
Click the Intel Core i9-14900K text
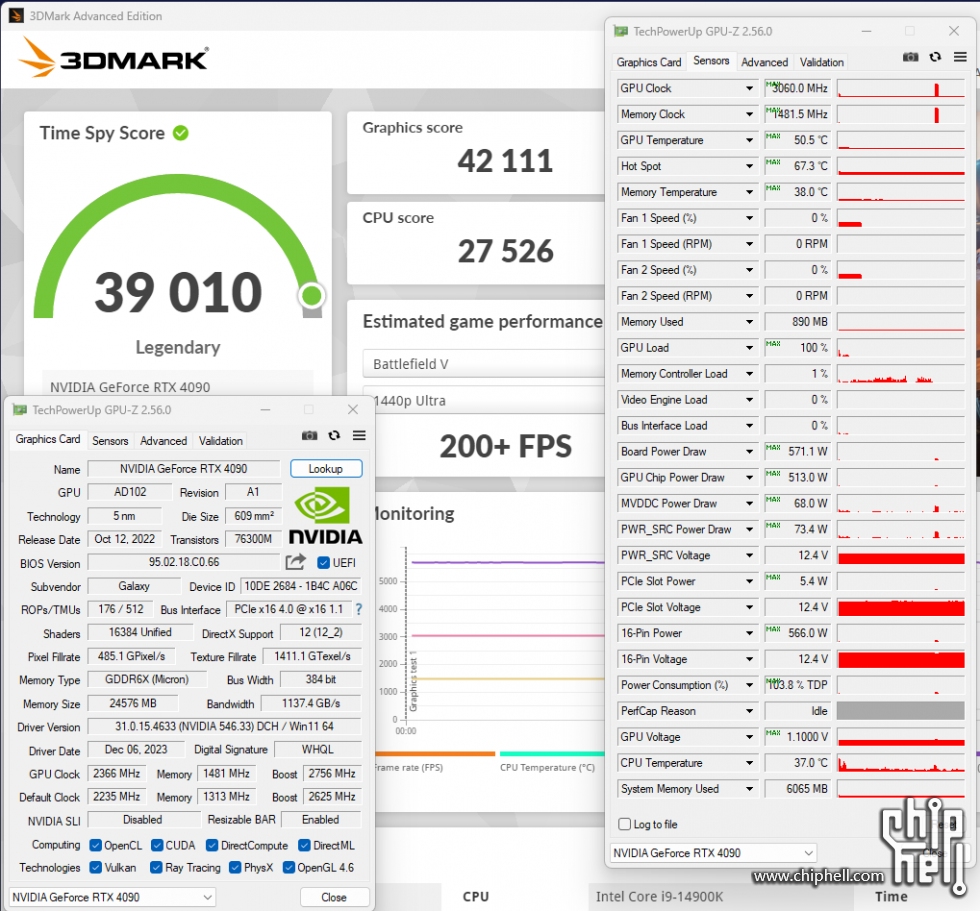pyautogui.click(x=659, y=897)
